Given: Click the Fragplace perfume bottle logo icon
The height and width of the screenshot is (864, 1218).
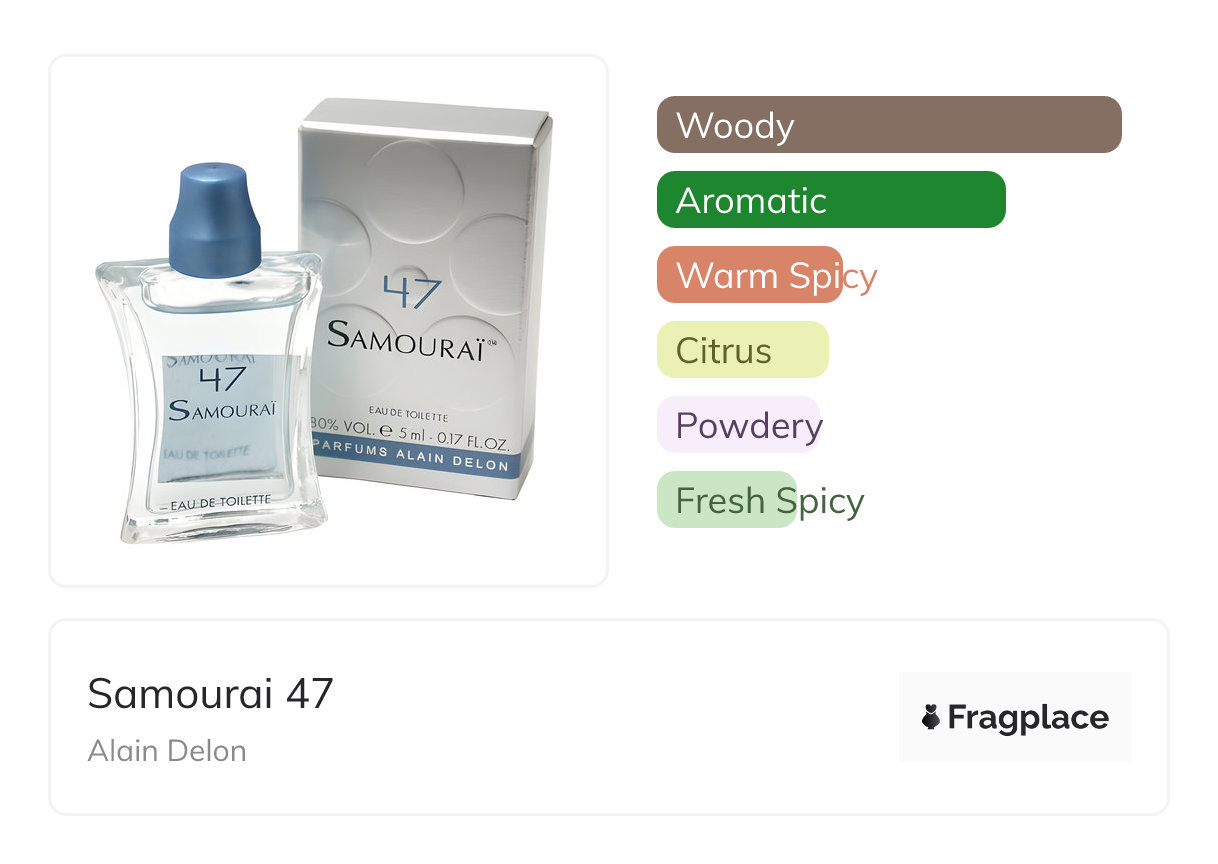Looking at the screenshot, I should [931, 717].
